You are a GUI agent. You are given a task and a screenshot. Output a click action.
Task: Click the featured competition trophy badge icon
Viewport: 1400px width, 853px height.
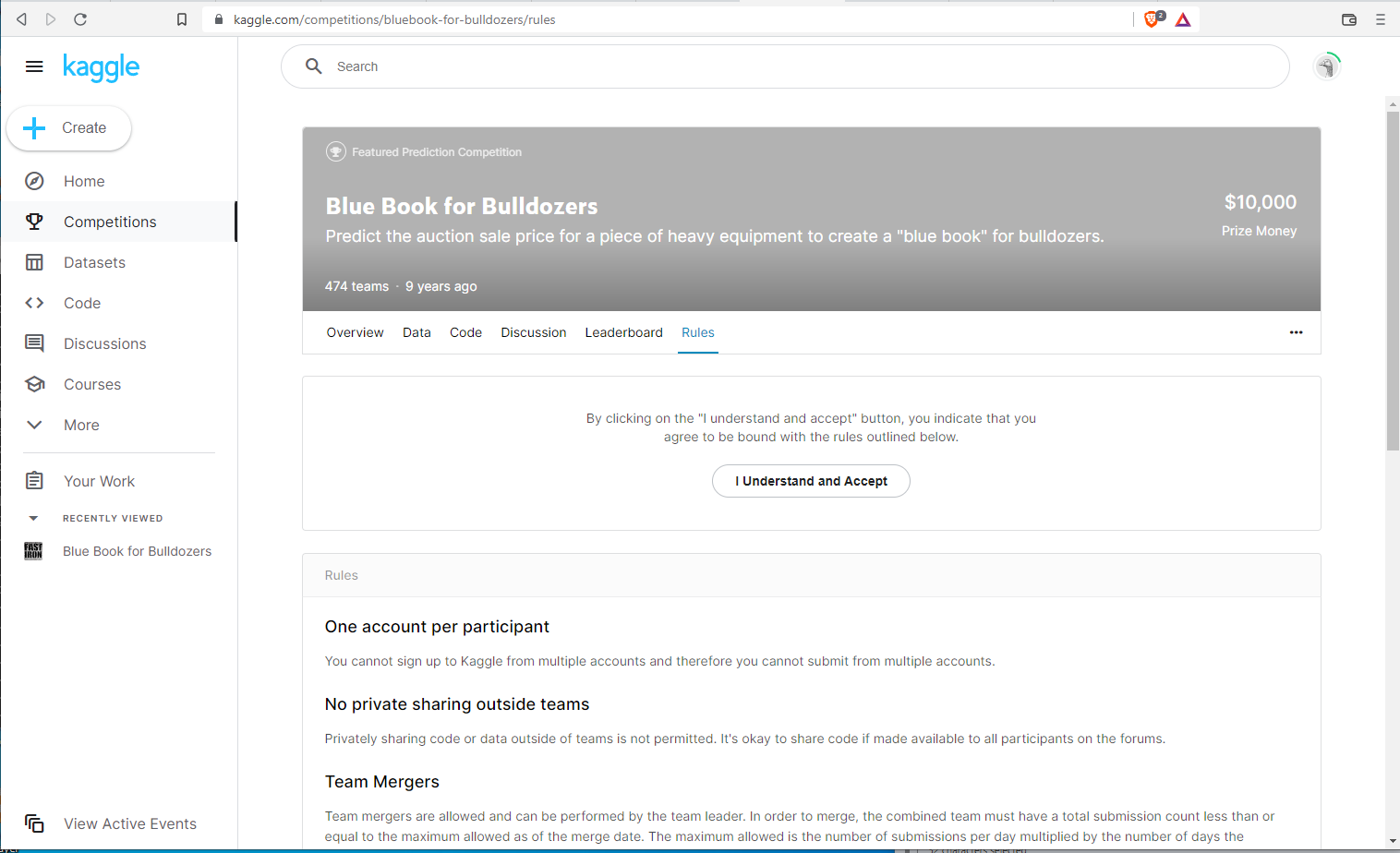[336, 151]
